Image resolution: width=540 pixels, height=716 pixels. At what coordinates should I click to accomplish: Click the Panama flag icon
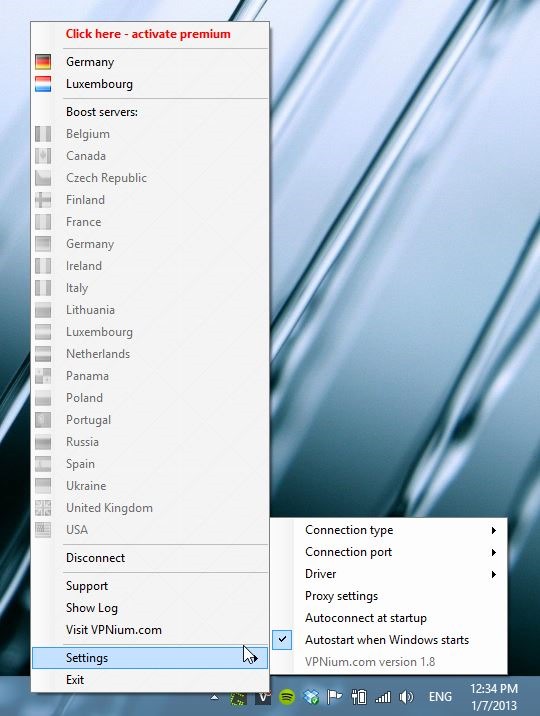click(x=43, y=375)
